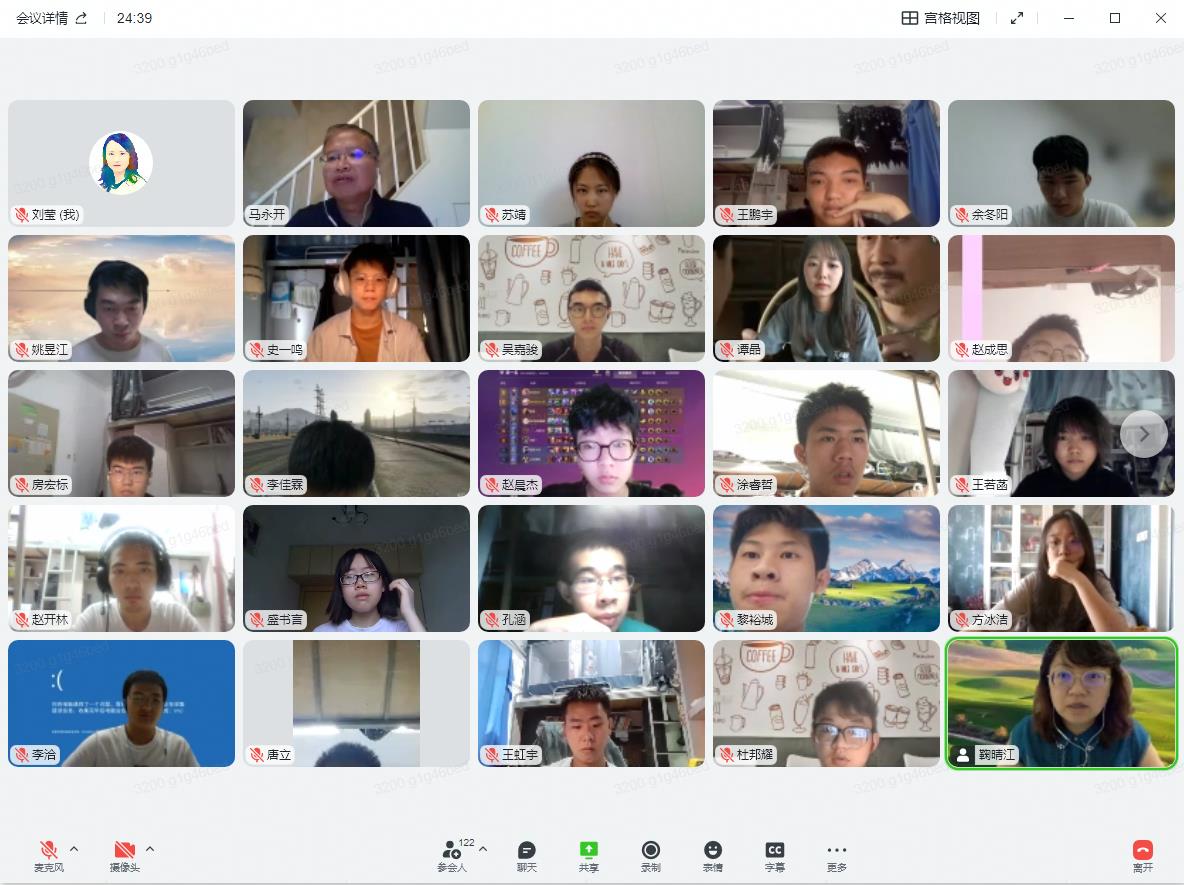This screenshot has height=885, width=1184.
Task: Click the share icon beside 会议详情
Action: coord(82,18)
